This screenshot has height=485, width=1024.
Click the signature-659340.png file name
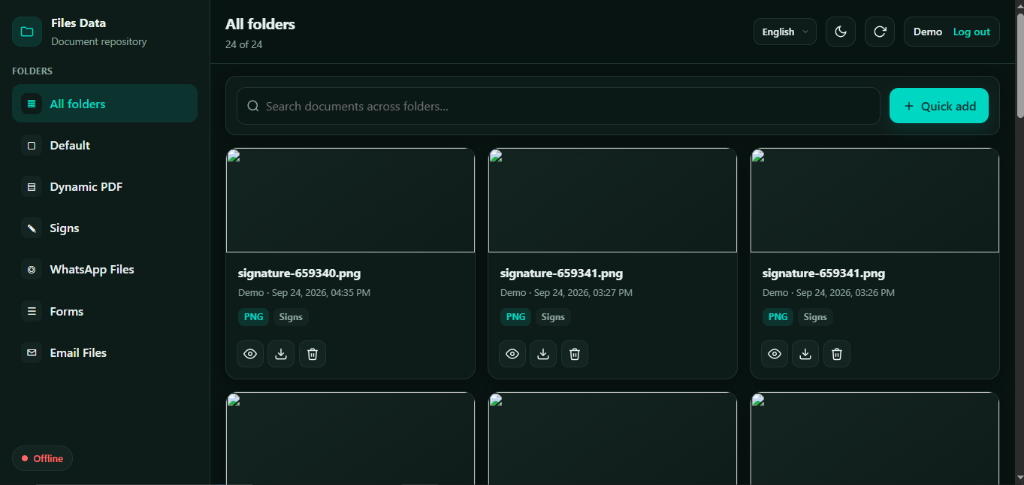pos(299,273)
